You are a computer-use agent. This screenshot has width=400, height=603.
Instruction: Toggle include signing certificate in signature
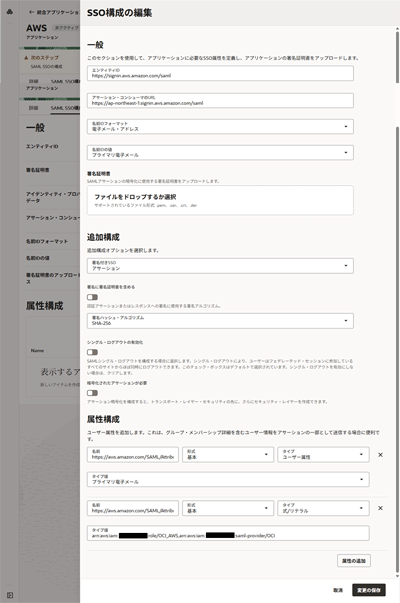click(92, 297)
